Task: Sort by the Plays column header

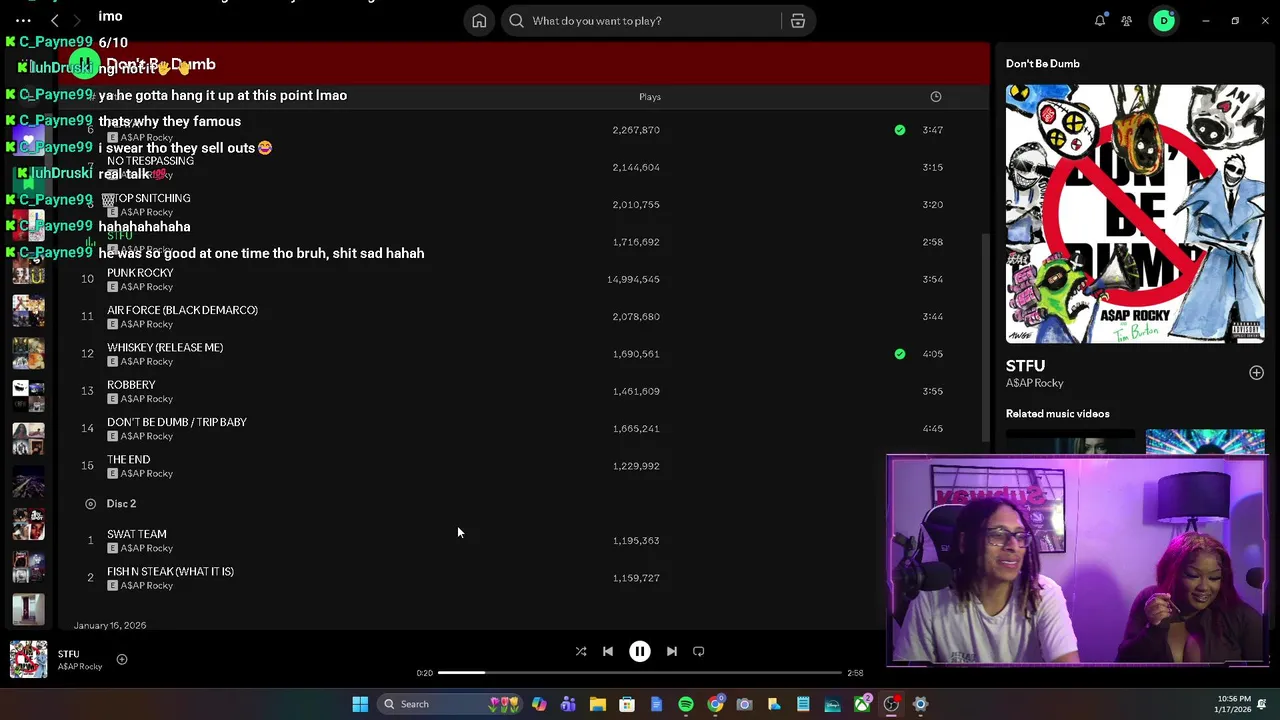Action: [650, 97]
